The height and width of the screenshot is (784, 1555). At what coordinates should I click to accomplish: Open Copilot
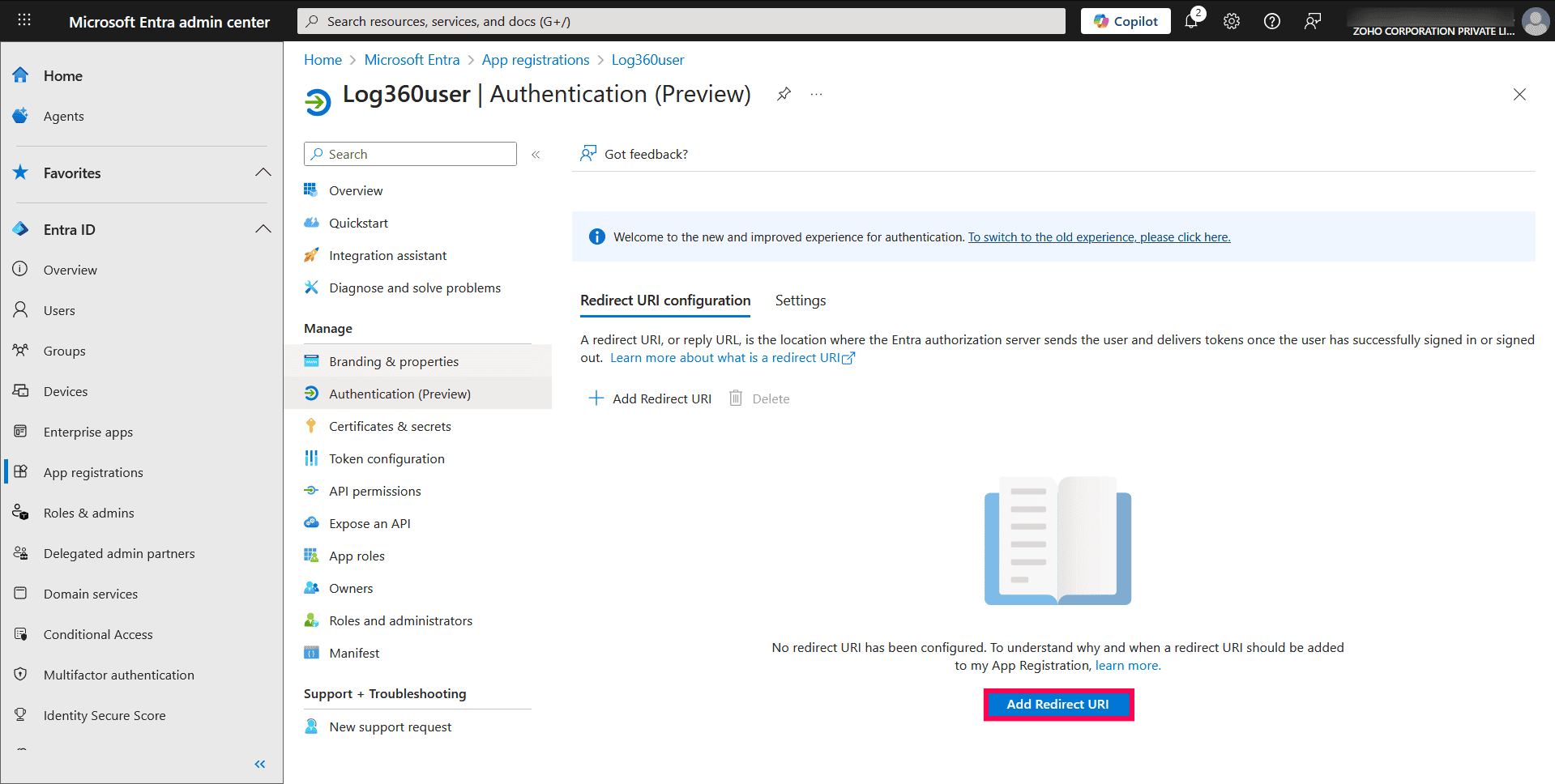(1125, 21)
